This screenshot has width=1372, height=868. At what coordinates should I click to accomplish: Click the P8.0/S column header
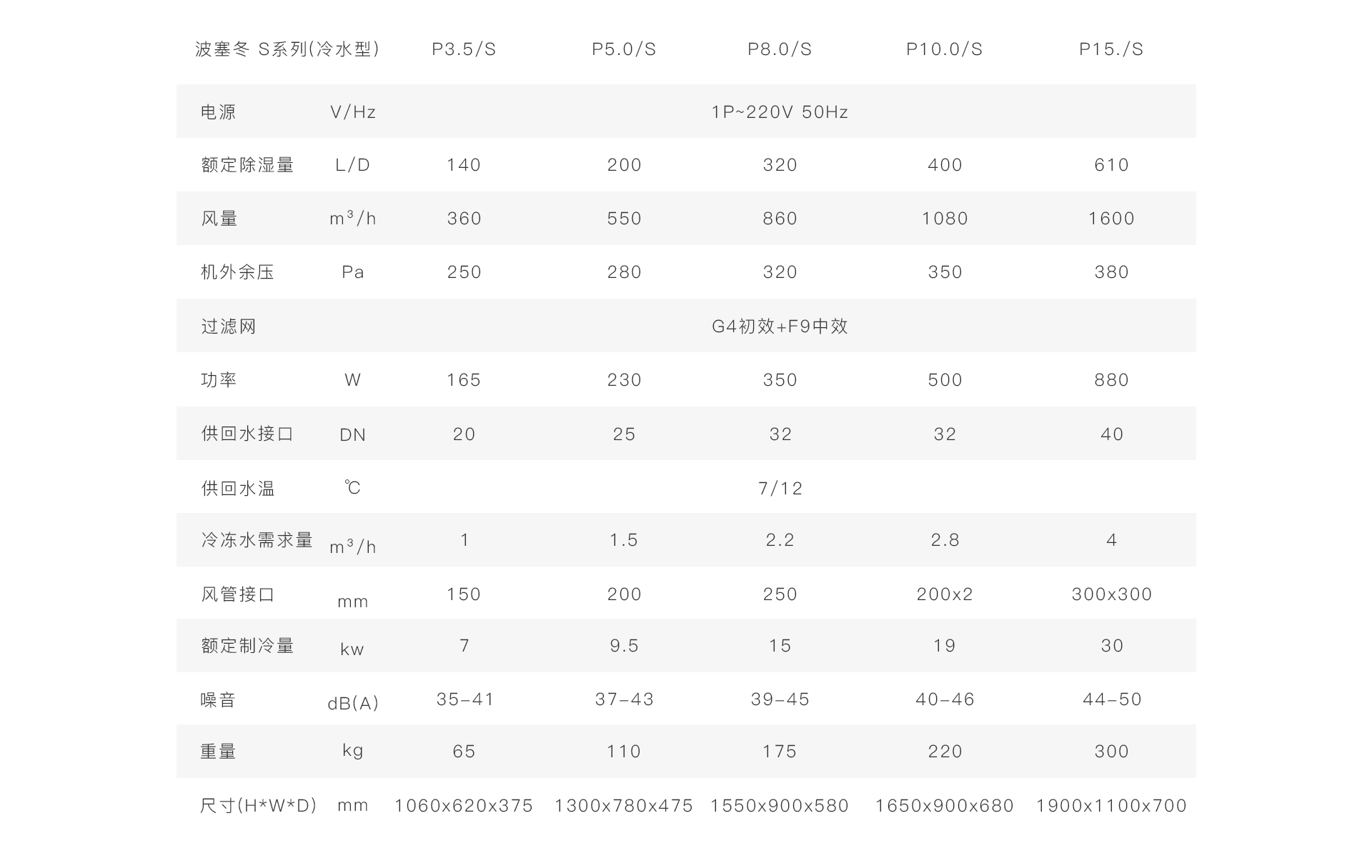(x=780, y=49)
